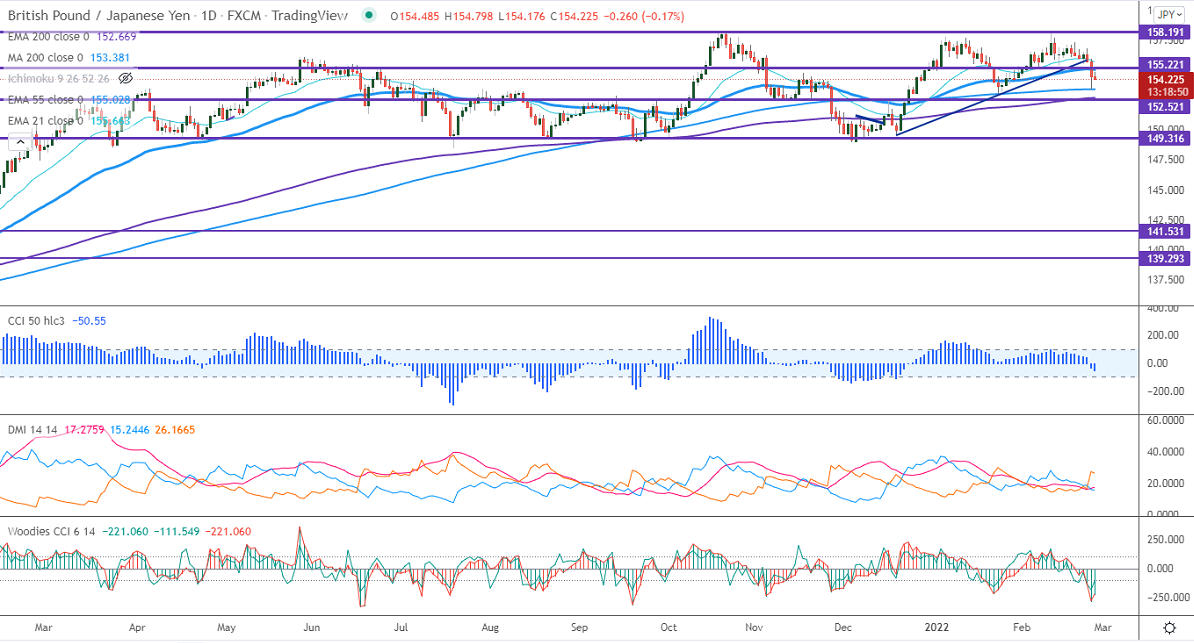Click the MA 200 value 153.381

[110, 57]
